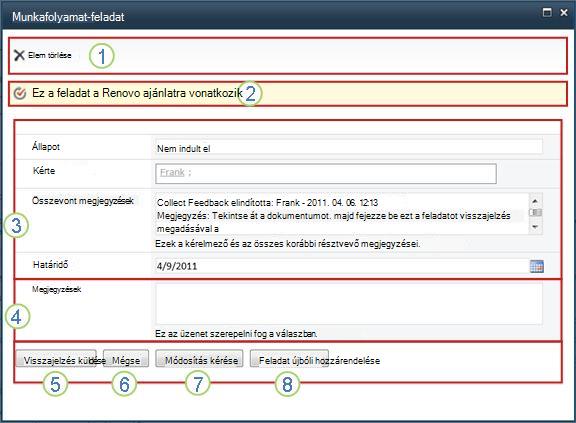Click the 'Elem törlése' label

coord(50,55)
